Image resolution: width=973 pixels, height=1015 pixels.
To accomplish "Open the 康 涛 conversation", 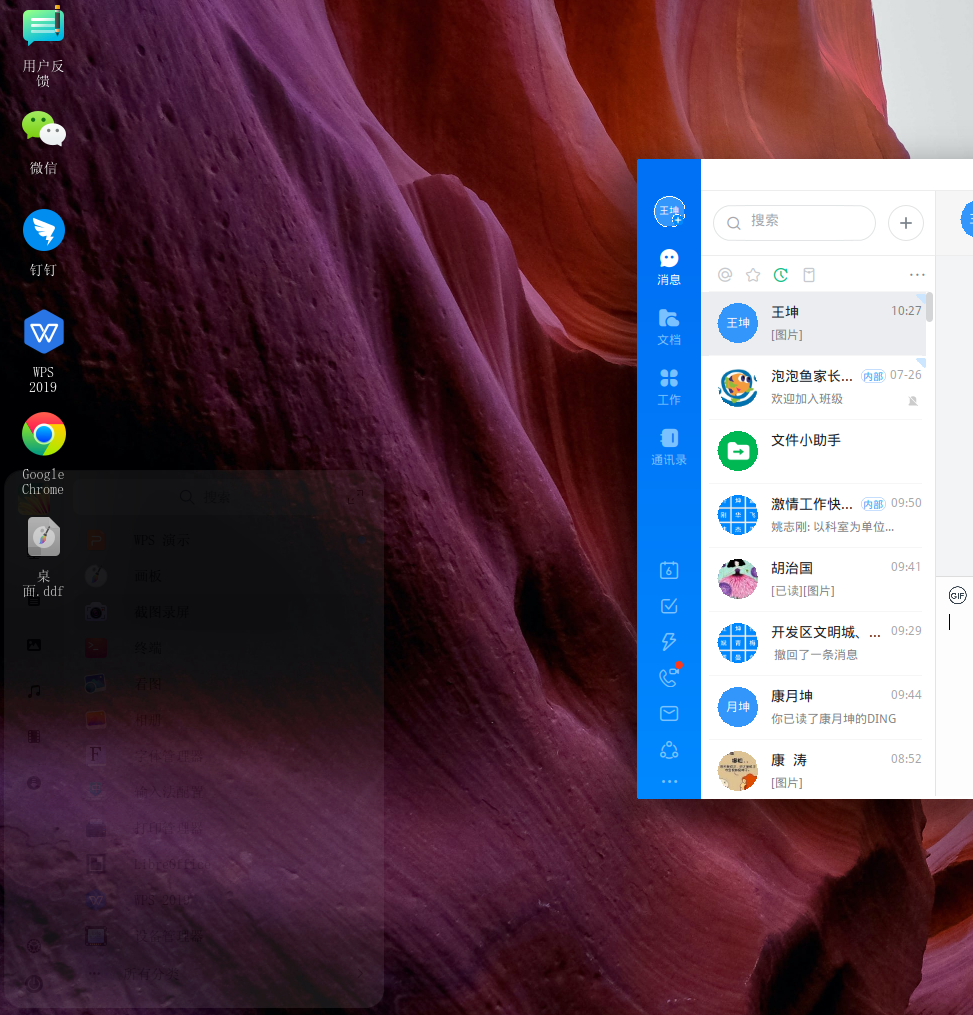I will (814, 769).
